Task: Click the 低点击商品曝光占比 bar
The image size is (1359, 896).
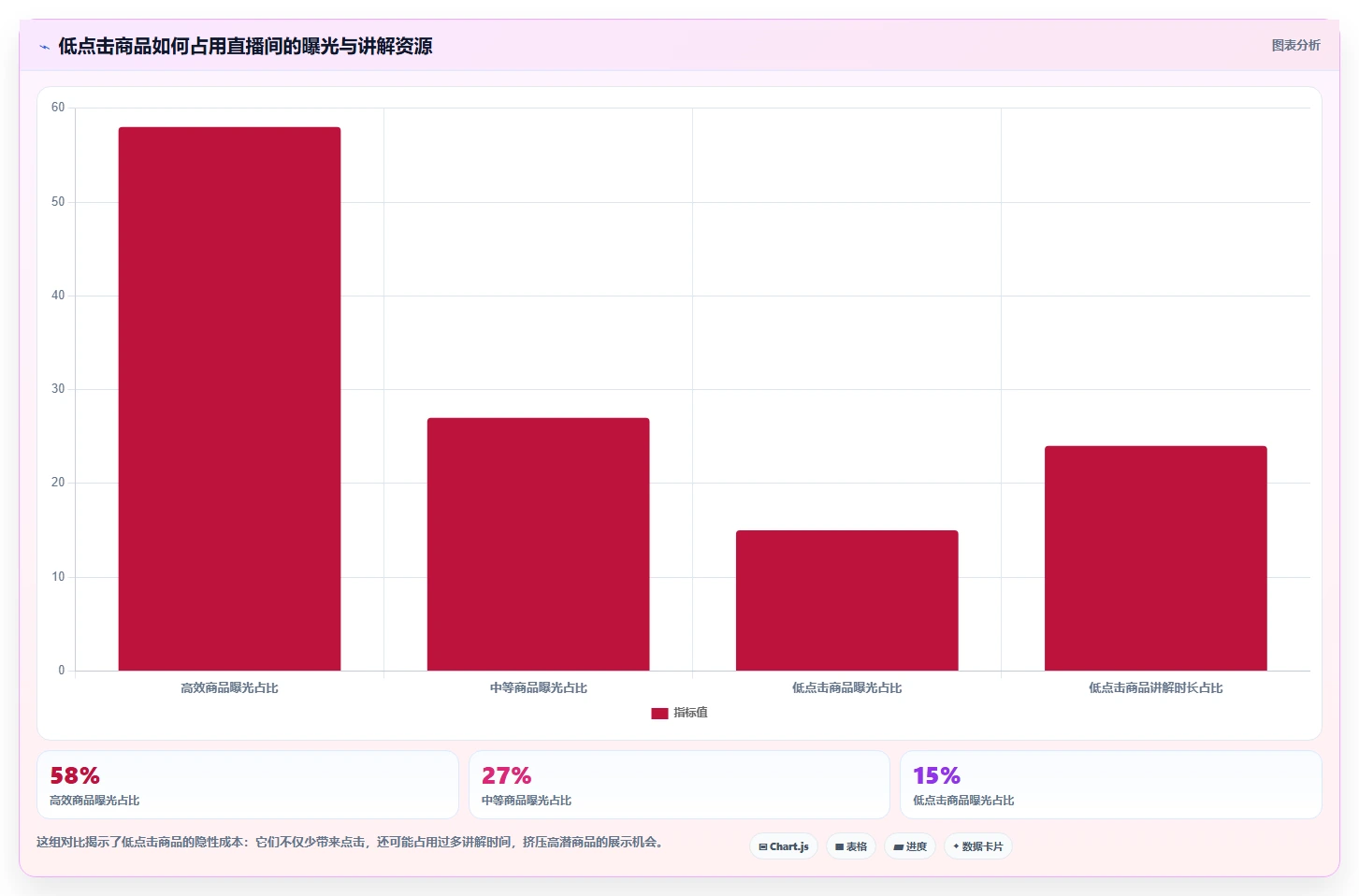Action: [846, 600]
